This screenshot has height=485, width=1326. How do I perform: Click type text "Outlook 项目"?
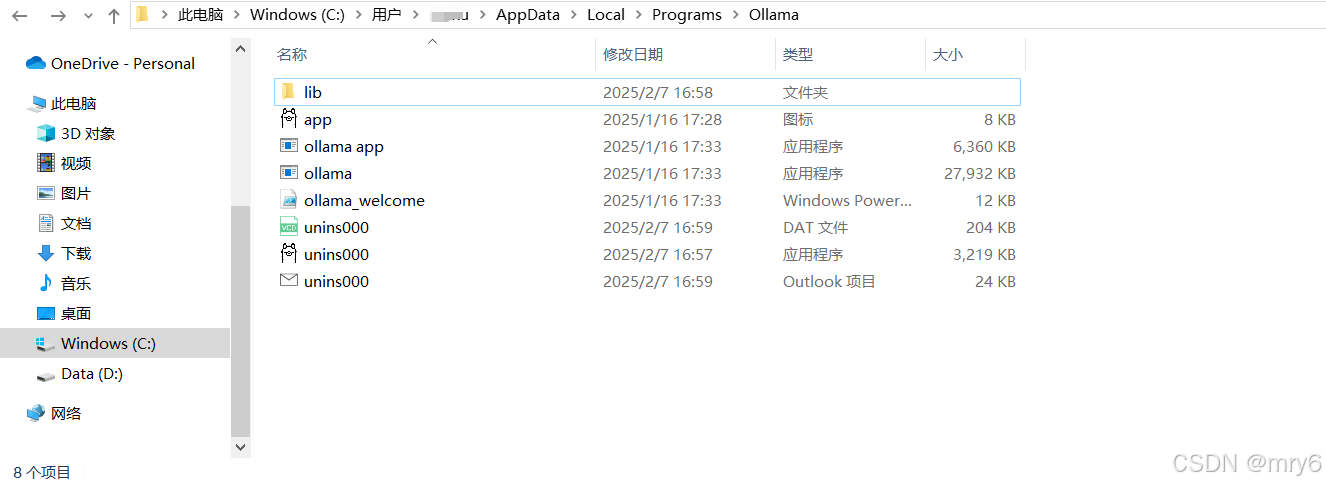tap(829, 282)
